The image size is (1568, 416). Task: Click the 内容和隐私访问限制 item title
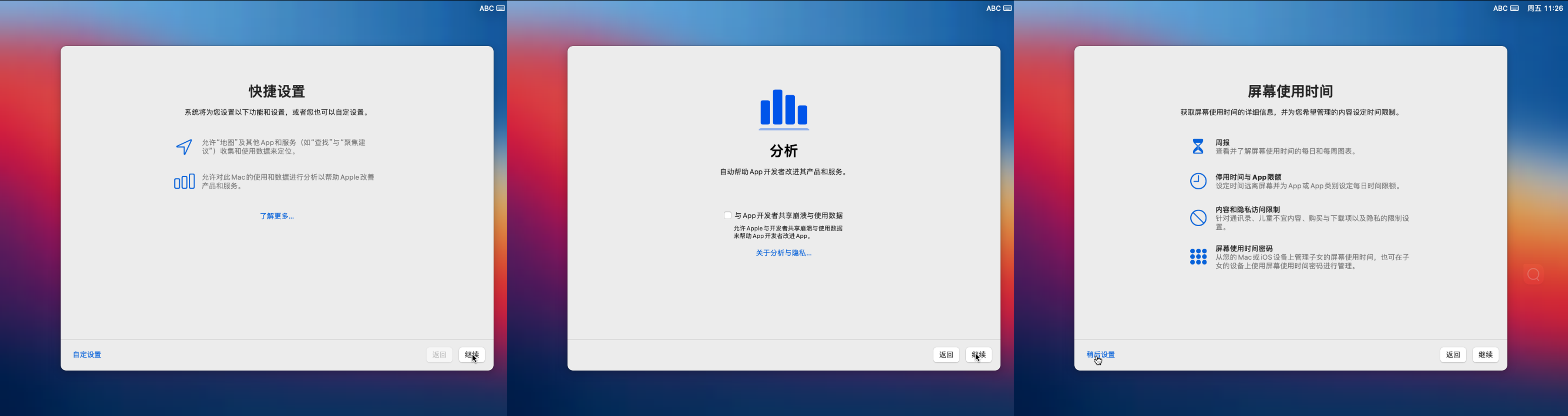point(1248,209)
